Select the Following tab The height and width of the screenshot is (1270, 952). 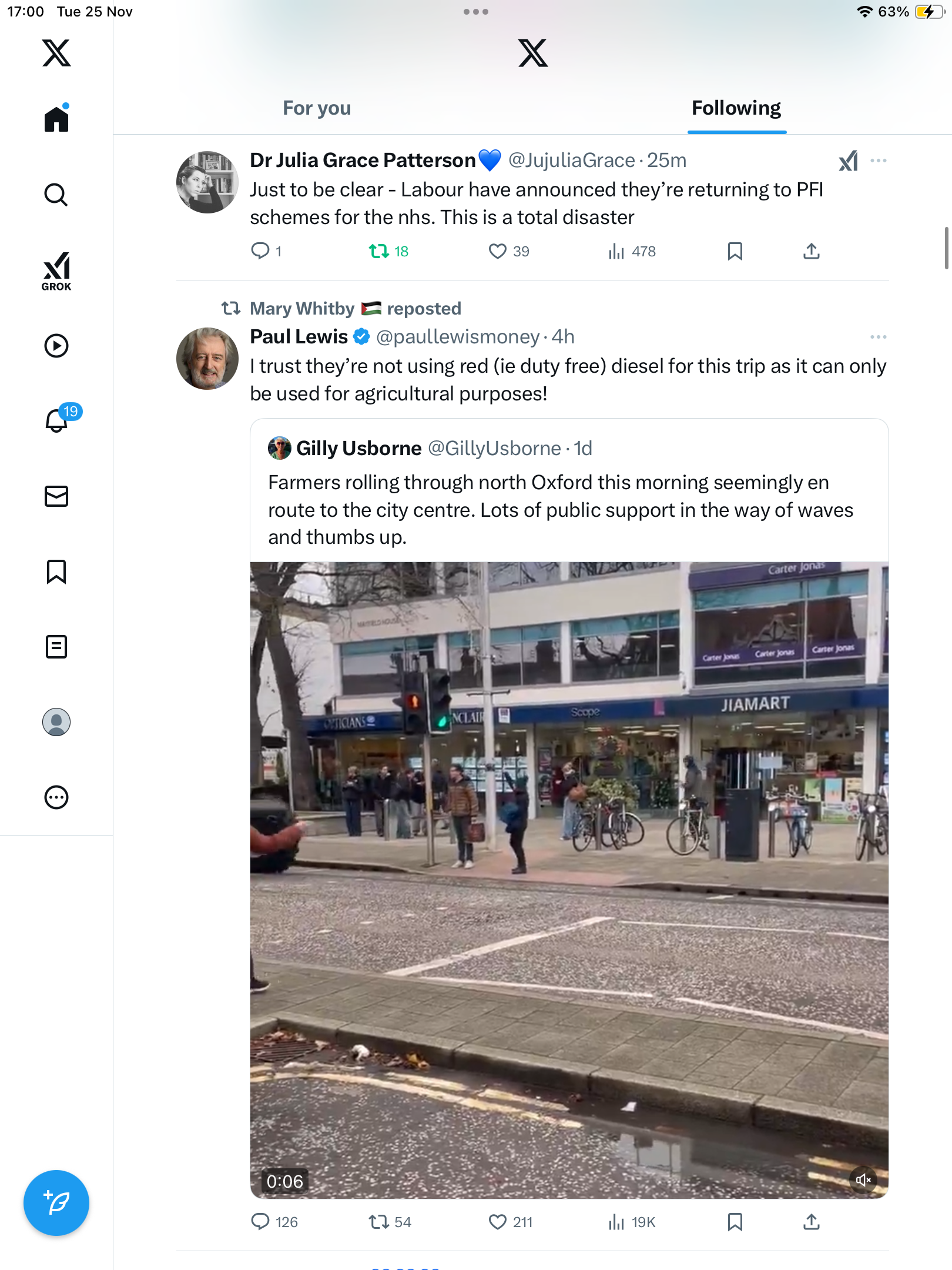736,108
